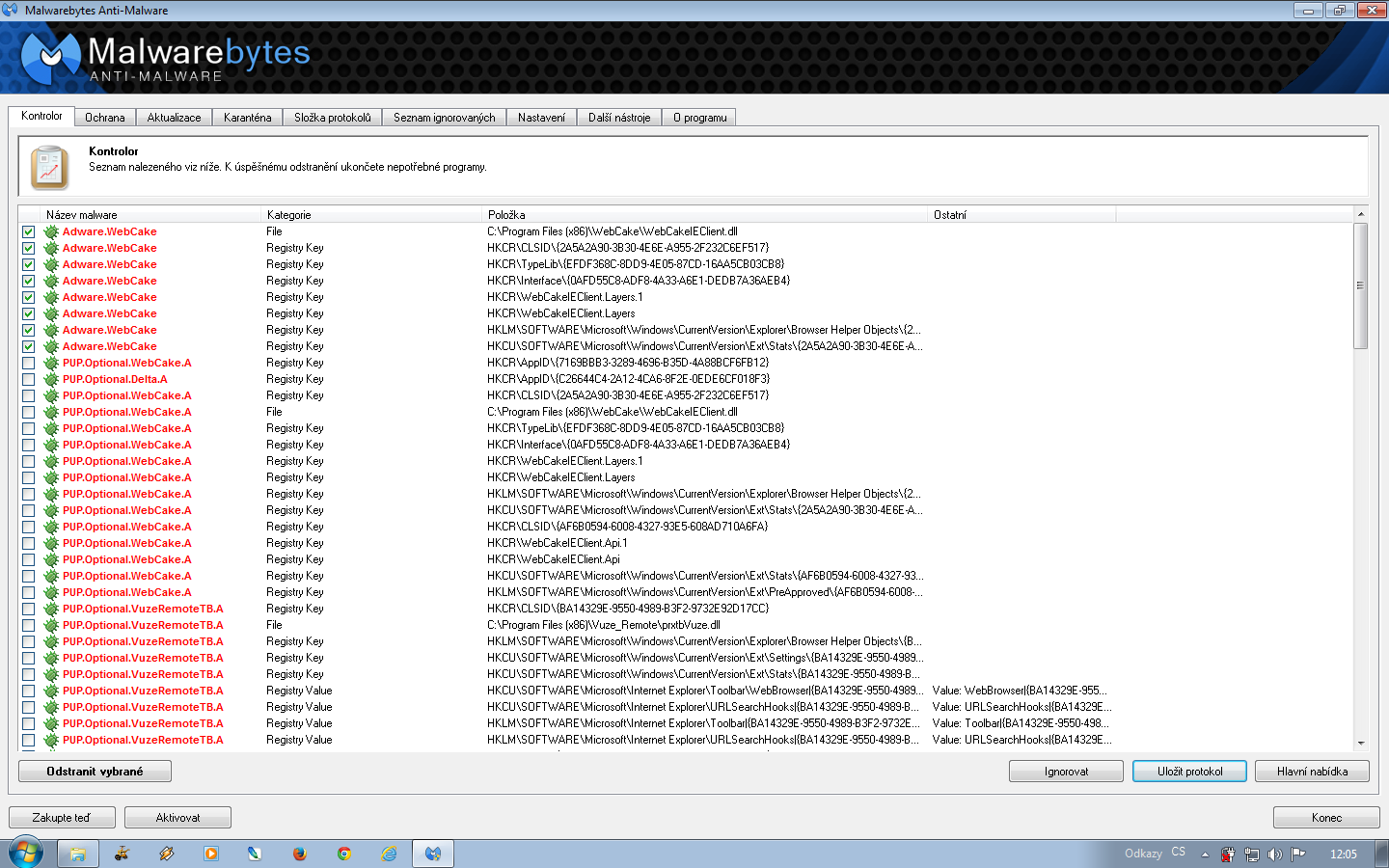Select the Seznam ignorovaných tab
The height and width of the screenshot is (868, 1389).
click(x=445, y=118)
